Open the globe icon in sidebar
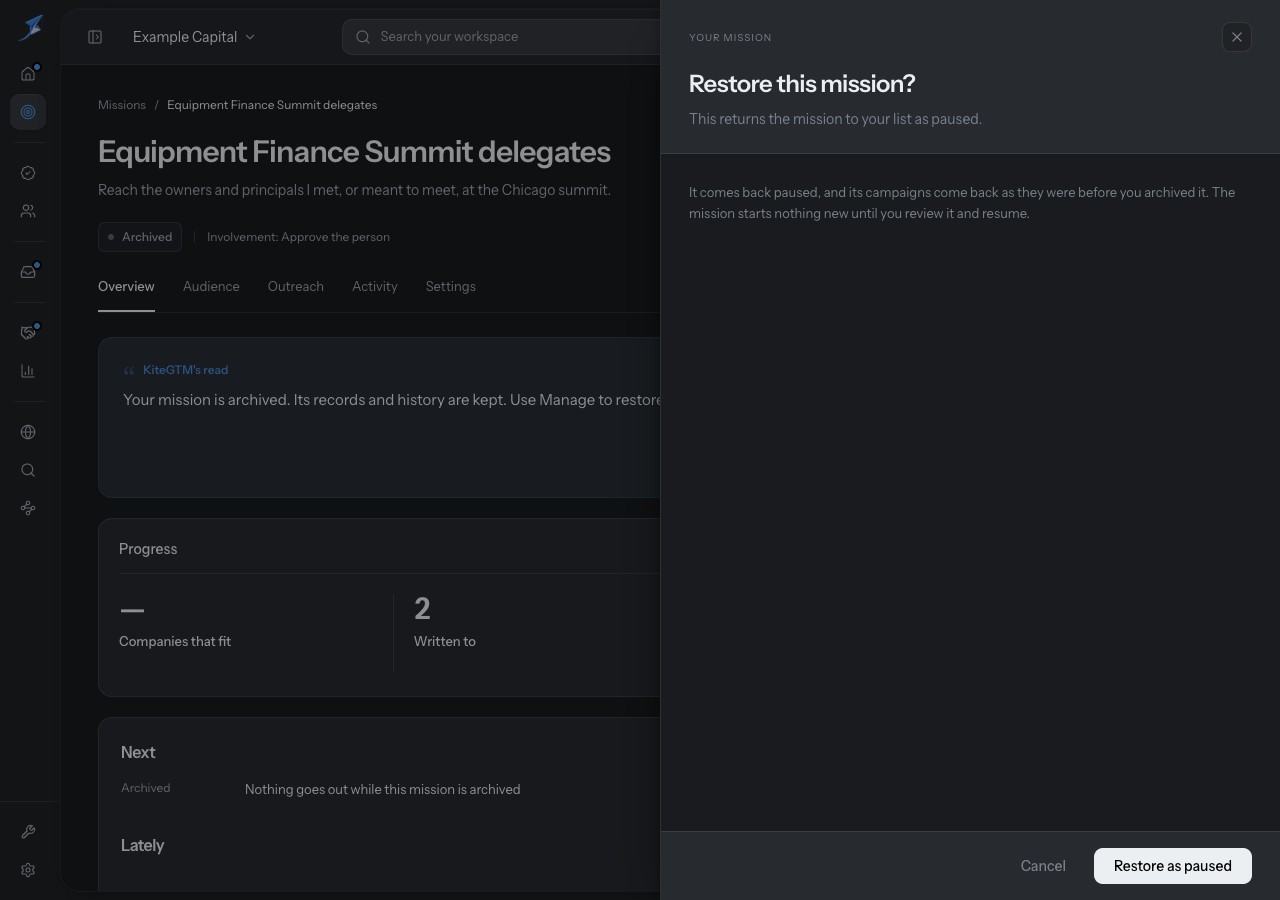This screenshot has height=900, width=1280. point(28,432)
